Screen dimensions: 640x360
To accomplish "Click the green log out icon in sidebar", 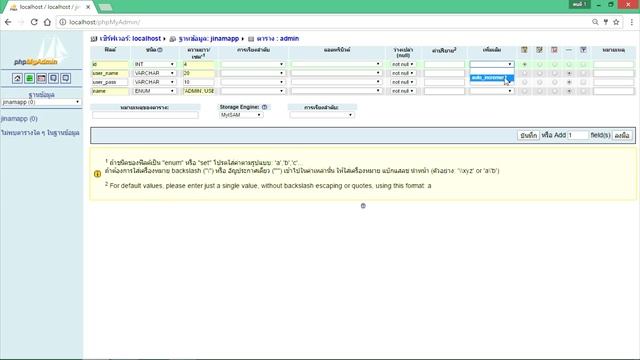I will (x=29, y=78).
